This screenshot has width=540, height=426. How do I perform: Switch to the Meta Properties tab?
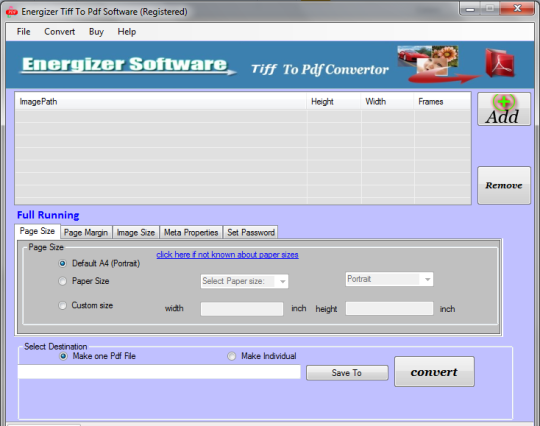(191, 232)
